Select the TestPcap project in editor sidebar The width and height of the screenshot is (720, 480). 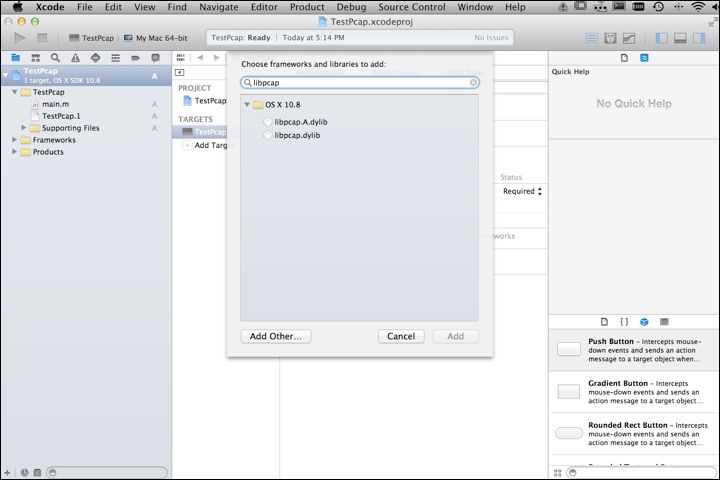[205, 101]
